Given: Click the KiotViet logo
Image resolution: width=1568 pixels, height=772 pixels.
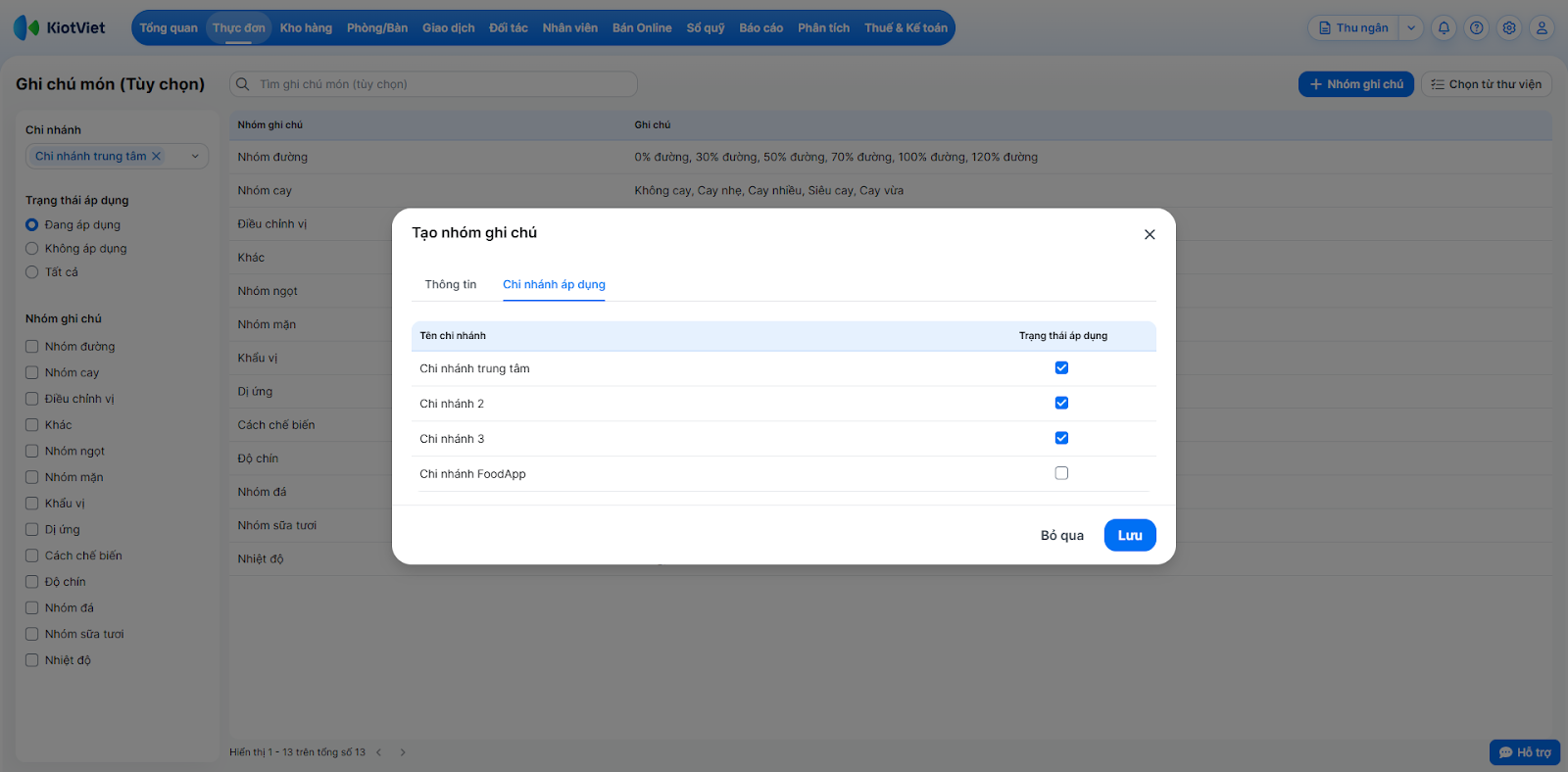Looking at the screenshot, I should click(60, 27).
